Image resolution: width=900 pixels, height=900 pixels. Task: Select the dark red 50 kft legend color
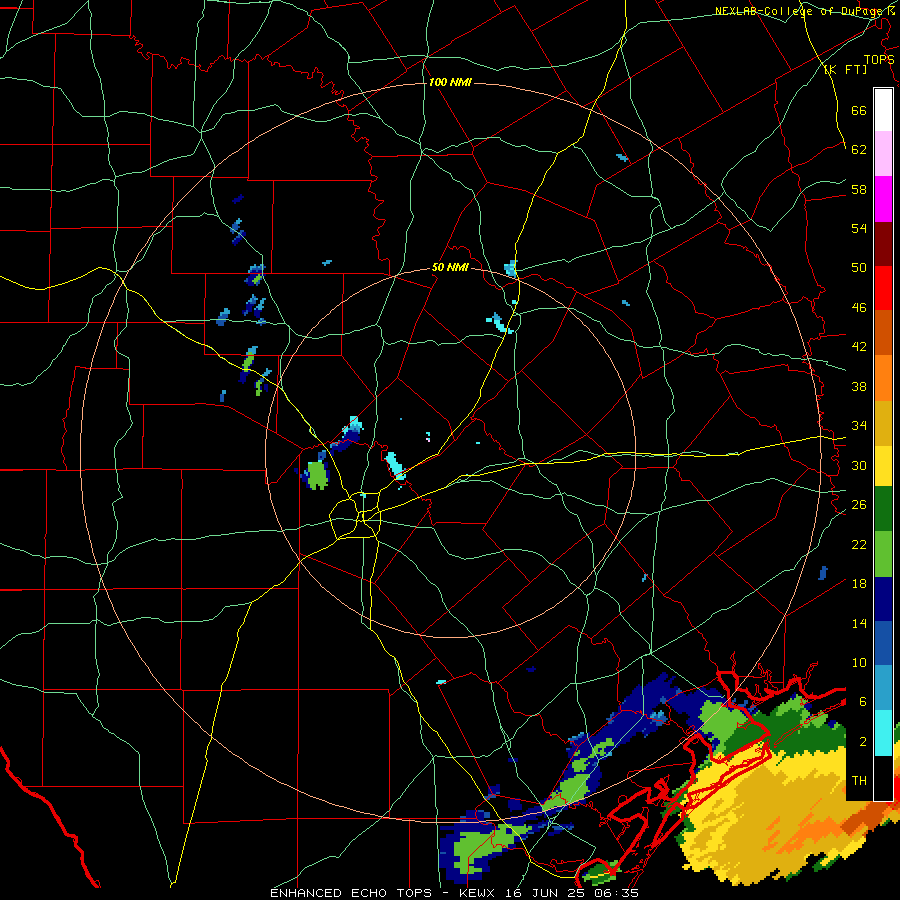click(883, 243)
